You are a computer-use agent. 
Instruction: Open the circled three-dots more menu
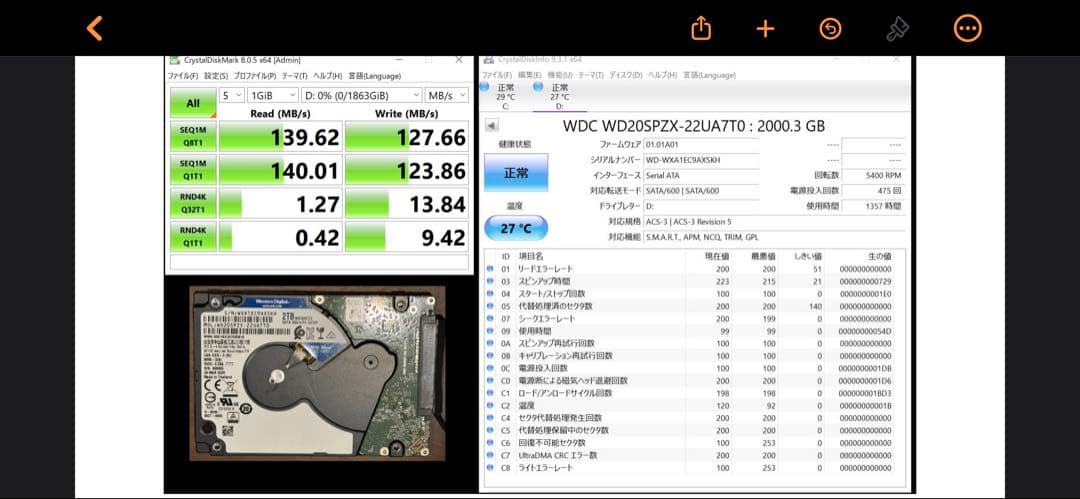(967, 28)
